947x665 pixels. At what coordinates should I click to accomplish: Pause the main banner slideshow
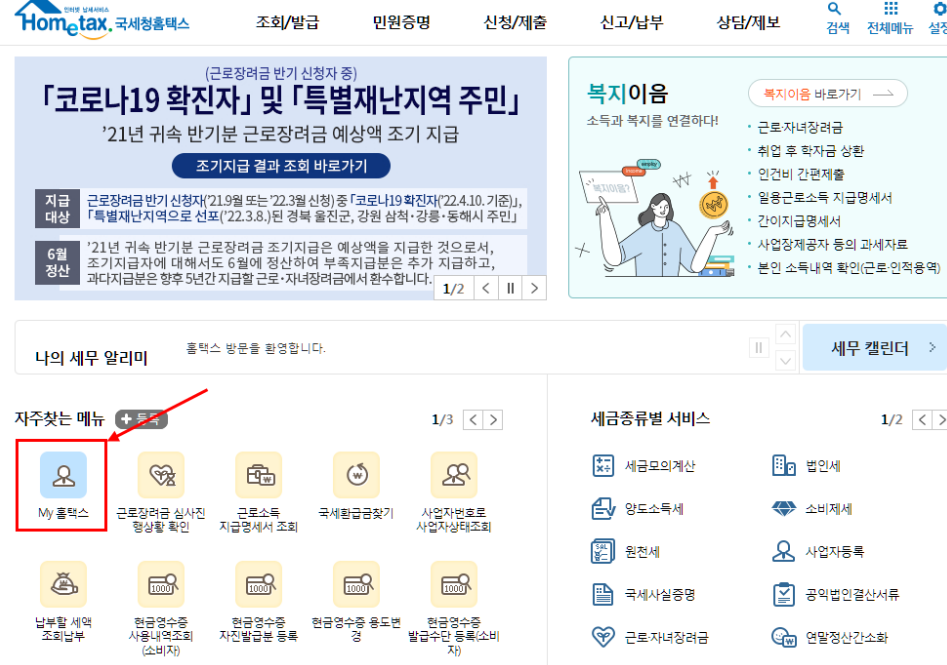[x=510, y=288]
